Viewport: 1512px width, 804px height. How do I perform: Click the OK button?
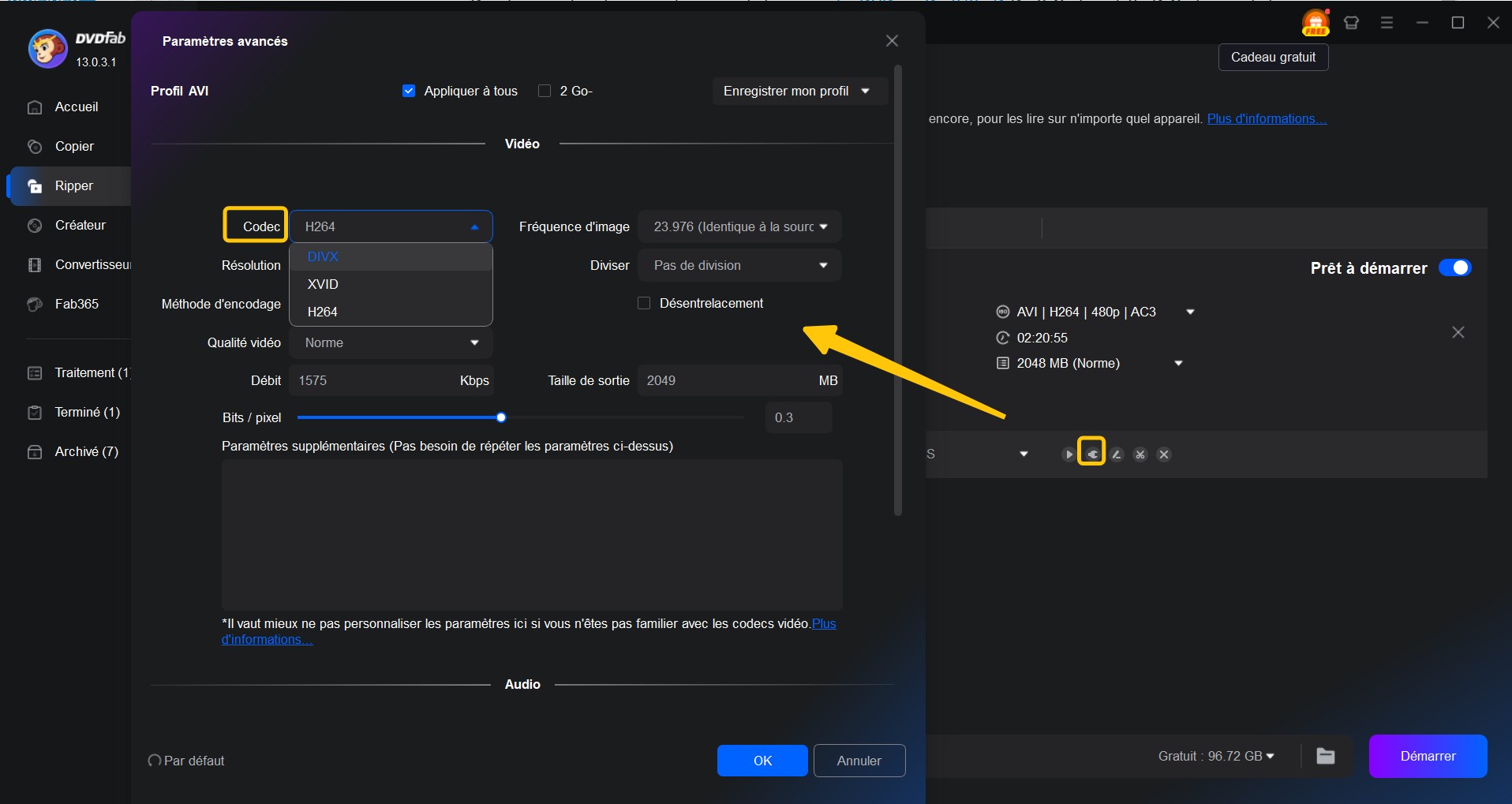click(762, 761)
